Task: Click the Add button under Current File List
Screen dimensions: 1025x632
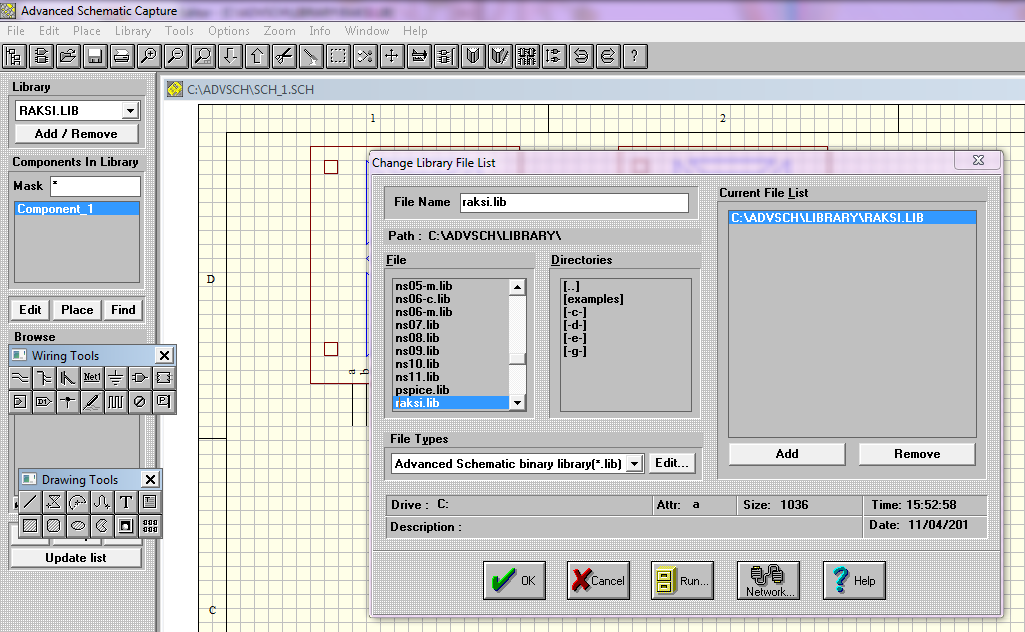Action: pos(787,454)
